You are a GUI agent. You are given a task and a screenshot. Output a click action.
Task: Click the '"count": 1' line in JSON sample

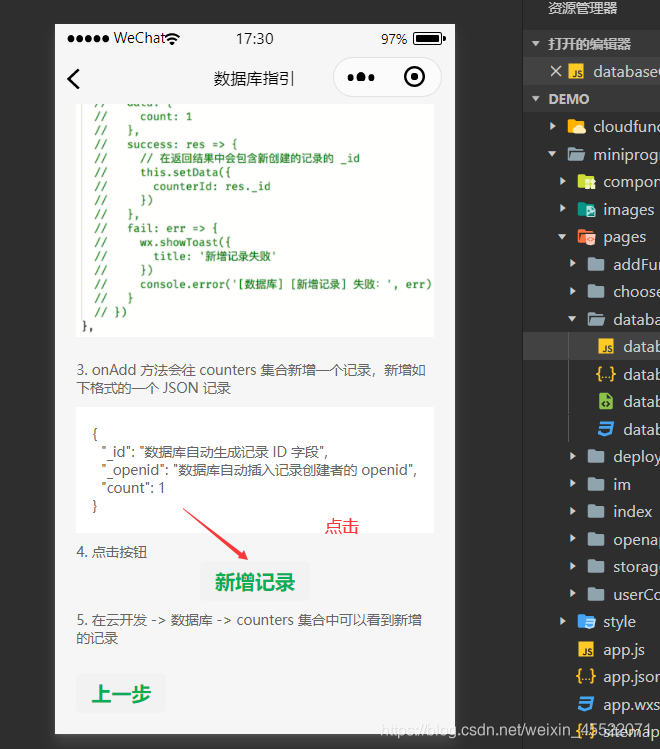point(133,488)
